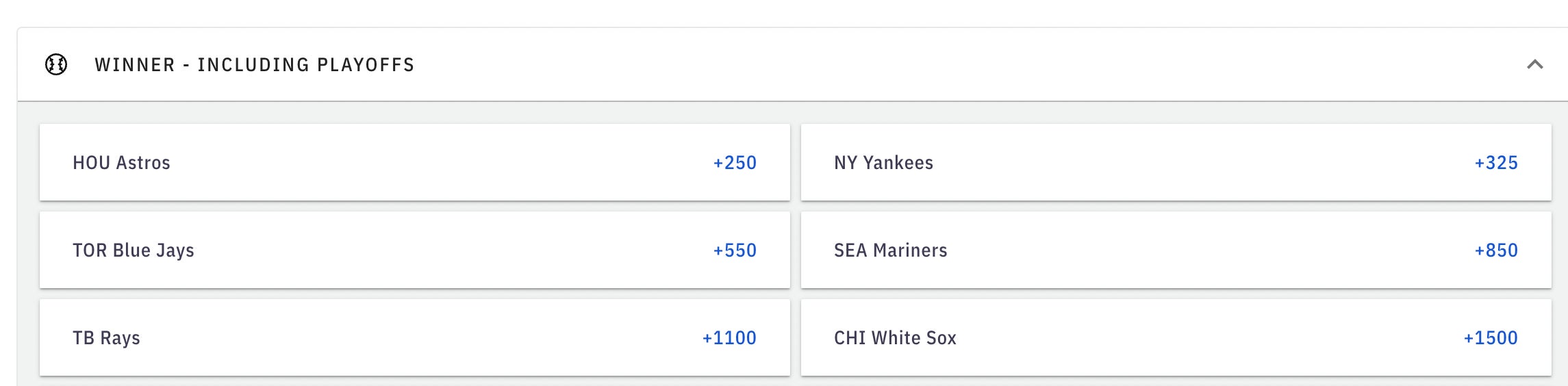1568x386 pixels.
Task: Select the NY Yankees team label
Action: (x=883, y=163)
